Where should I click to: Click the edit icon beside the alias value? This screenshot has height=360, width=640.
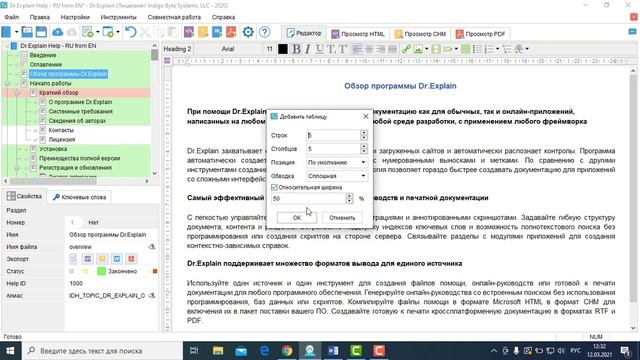click(151, 295)
